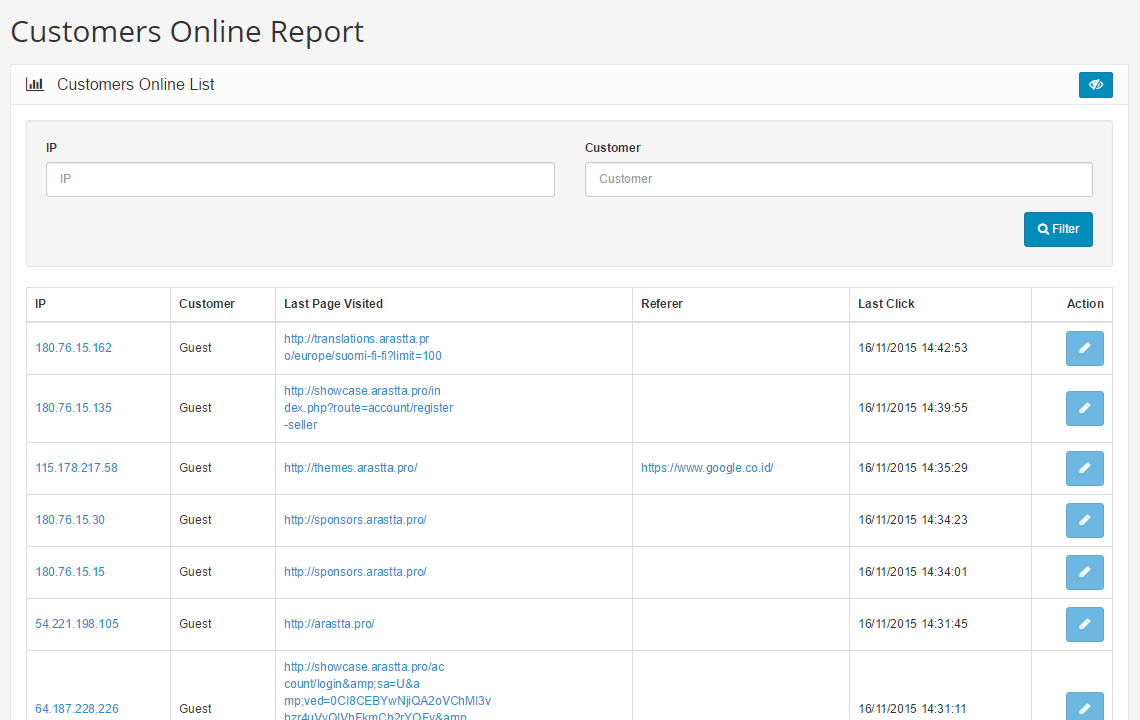This screenshot has height=720, width=1140.
Task: Toggle the filter panel visibility eye button
Action: point(1095,85)
